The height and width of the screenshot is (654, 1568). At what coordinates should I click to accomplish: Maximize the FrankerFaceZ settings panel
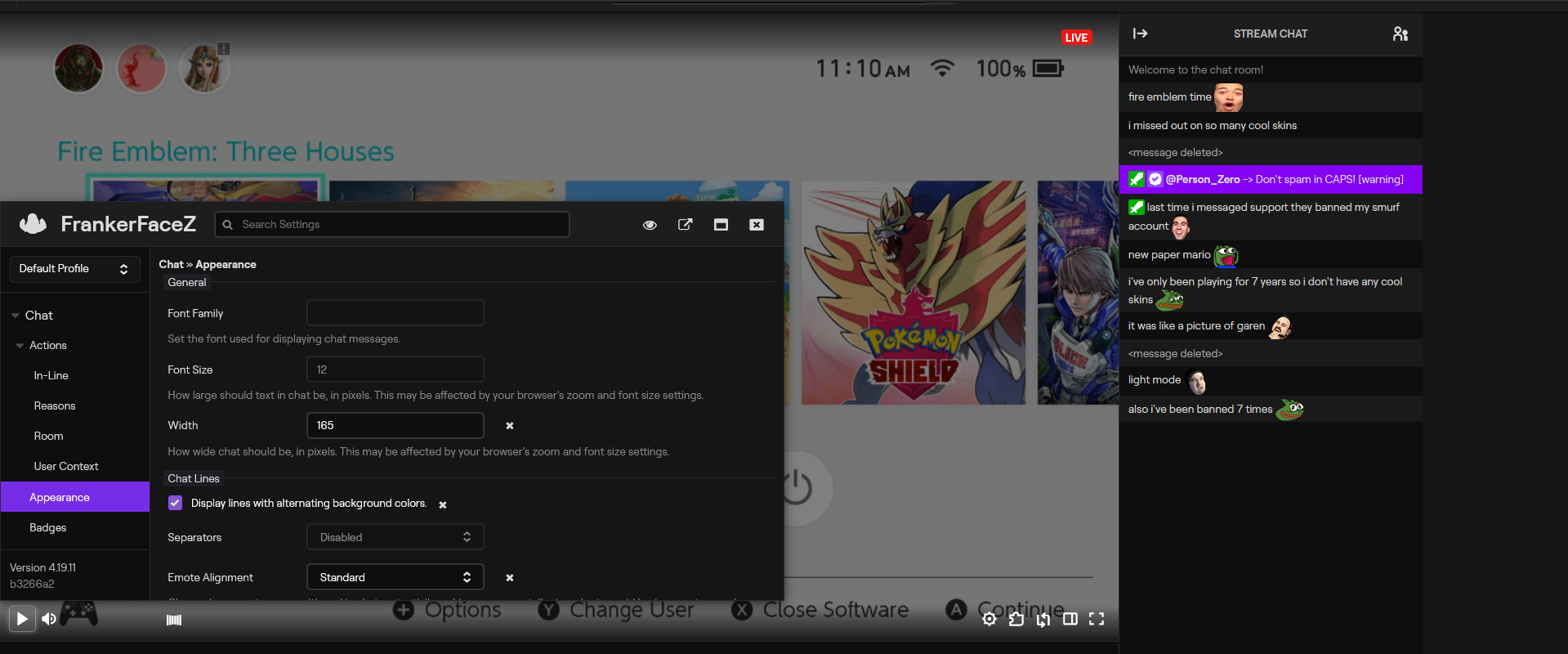coord(721,225)
